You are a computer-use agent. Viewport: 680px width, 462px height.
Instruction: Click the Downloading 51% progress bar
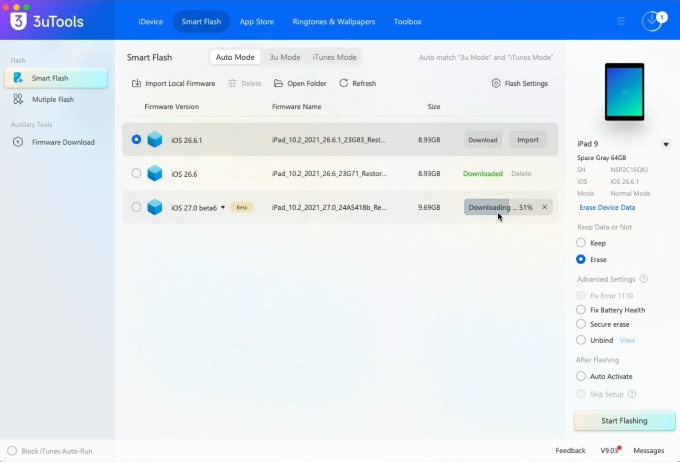point(508,207)
